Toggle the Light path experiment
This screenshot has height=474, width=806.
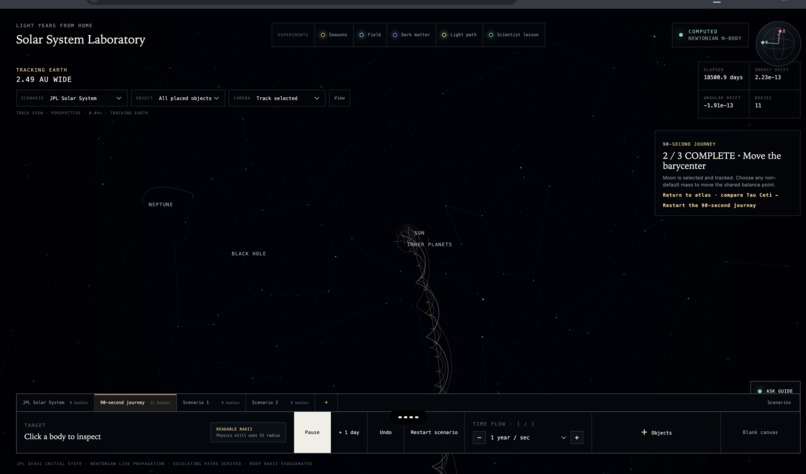(x=459, y=35)
